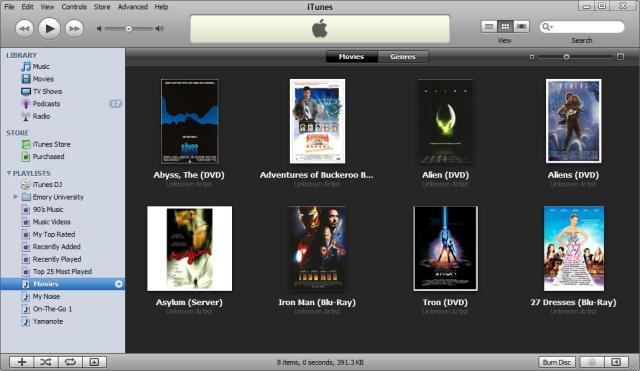Open the Store menu
Viewport: 640px width, 371px height.
point(102,7)
